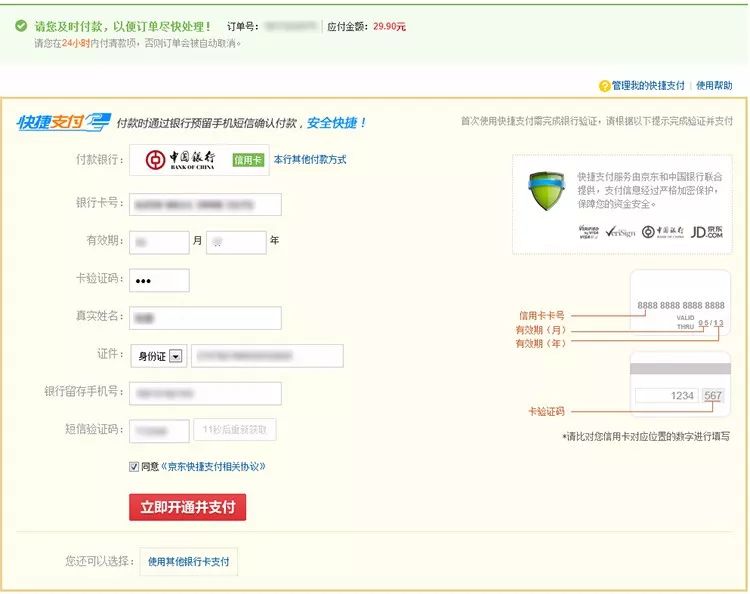Click 本行其他付款方式 link
The height and width of the screenshot is (594, 750).
coord(310,160)
